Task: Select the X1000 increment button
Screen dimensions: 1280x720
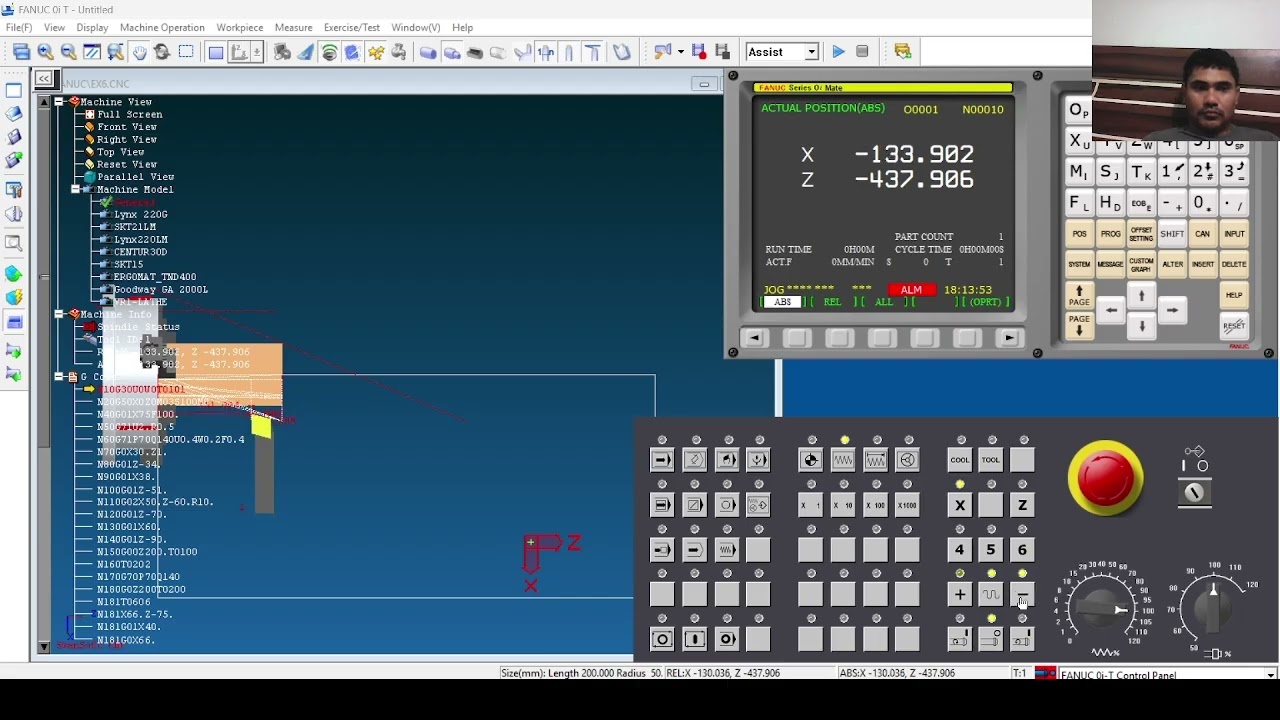Action: (x=907, y=505)
